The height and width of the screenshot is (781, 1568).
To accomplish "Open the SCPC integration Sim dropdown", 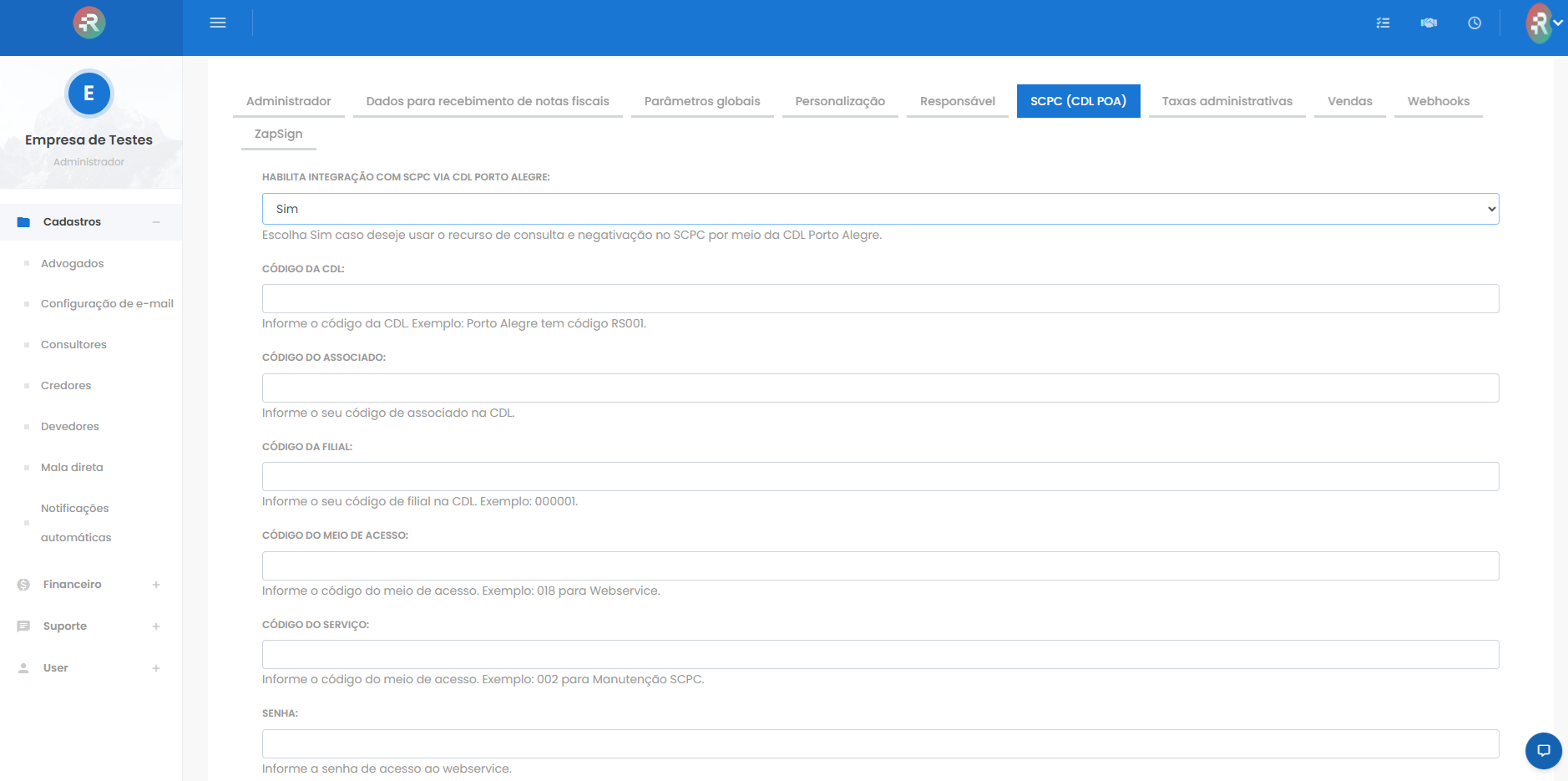I will [880, 209].
